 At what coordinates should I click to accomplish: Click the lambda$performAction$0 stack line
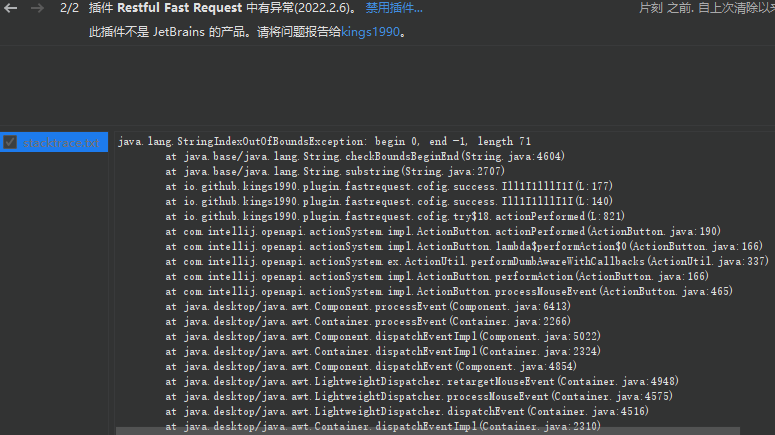464,246
